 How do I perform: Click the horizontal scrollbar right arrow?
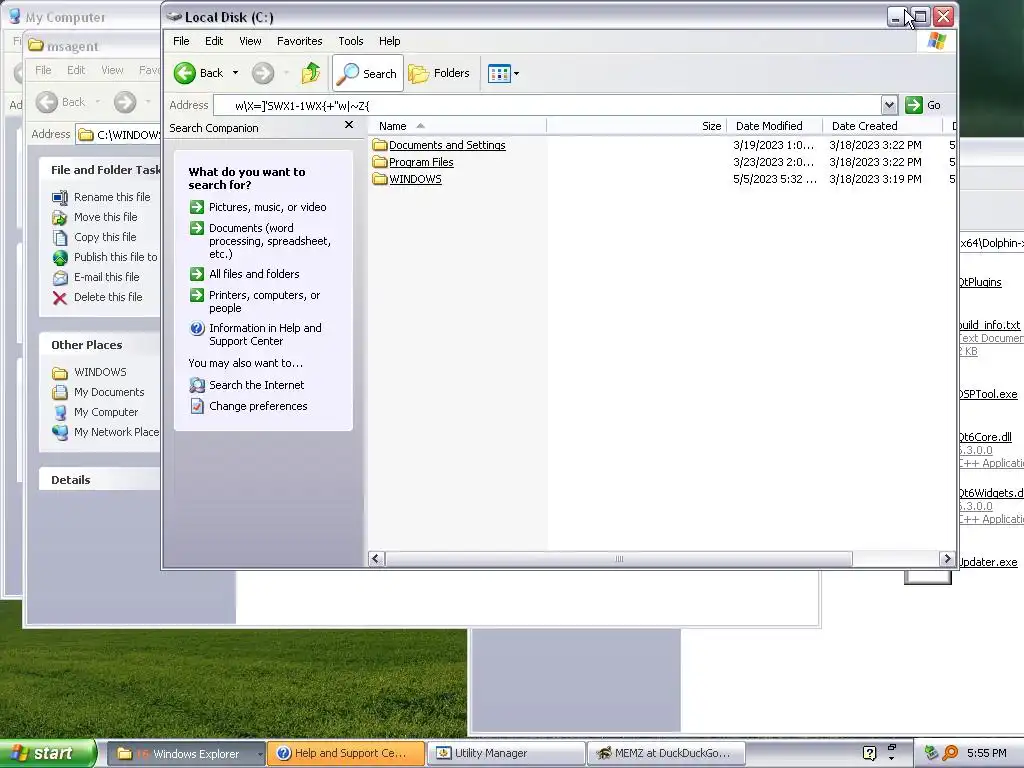tap(946, 559)
